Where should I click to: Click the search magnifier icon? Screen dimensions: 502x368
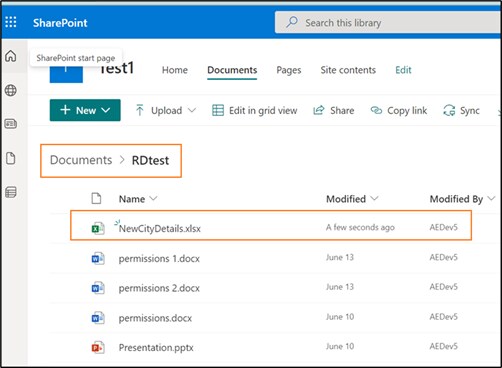(292, 22)
